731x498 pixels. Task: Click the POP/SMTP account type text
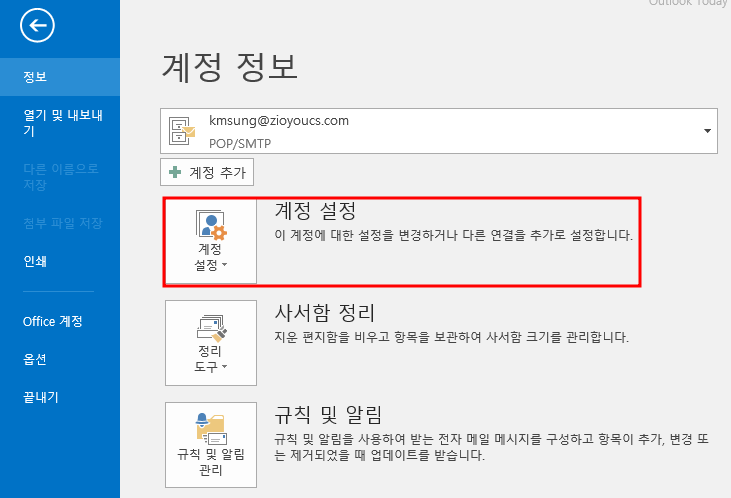point(240,143)
